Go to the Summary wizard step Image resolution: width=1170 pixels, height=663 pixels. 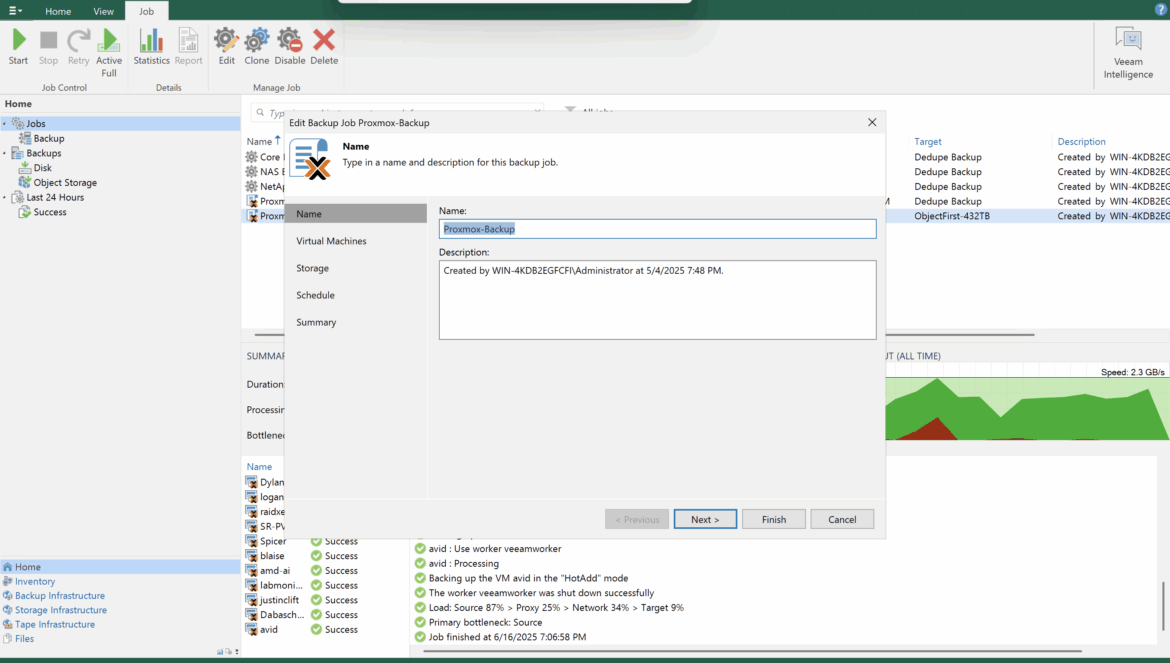pos(316,322)
